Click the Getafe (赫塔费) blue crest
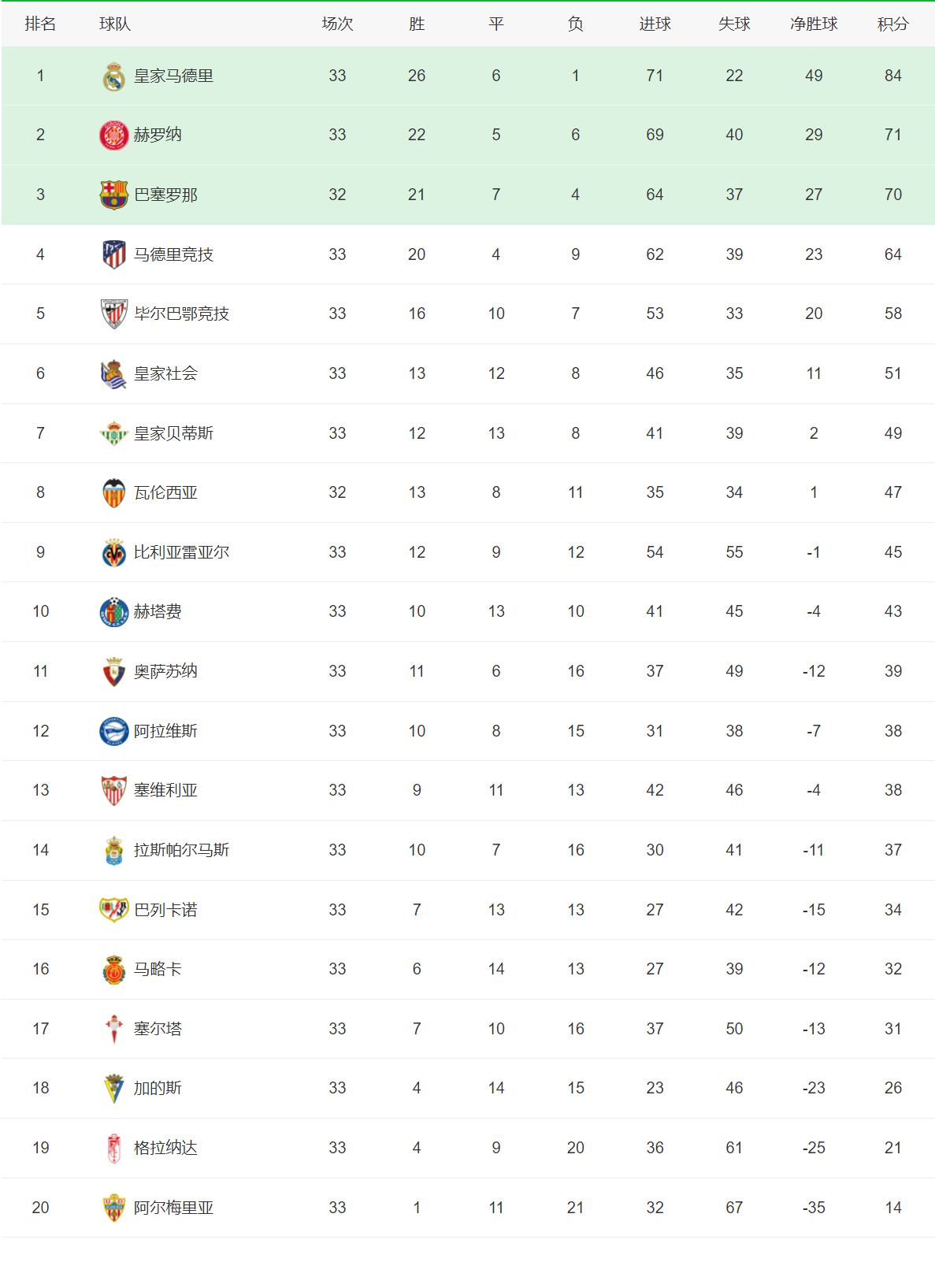The image size is (935, 1288). point(114,612)
